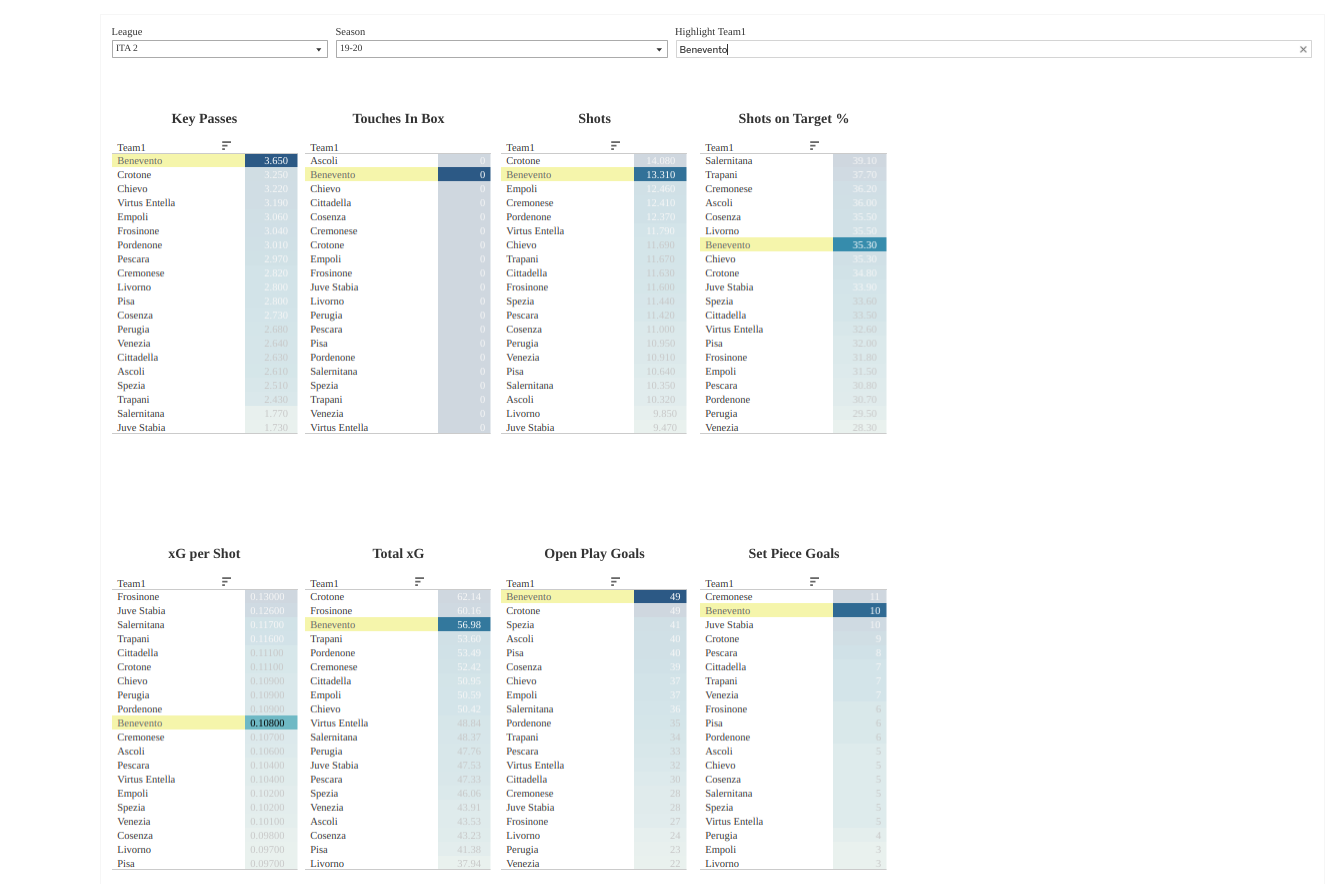Image resolution: width=1330 pixels, height=884 pixels.
Task: Select Trapani in Shots on Target % table
Action: click(x=722, y=175)
